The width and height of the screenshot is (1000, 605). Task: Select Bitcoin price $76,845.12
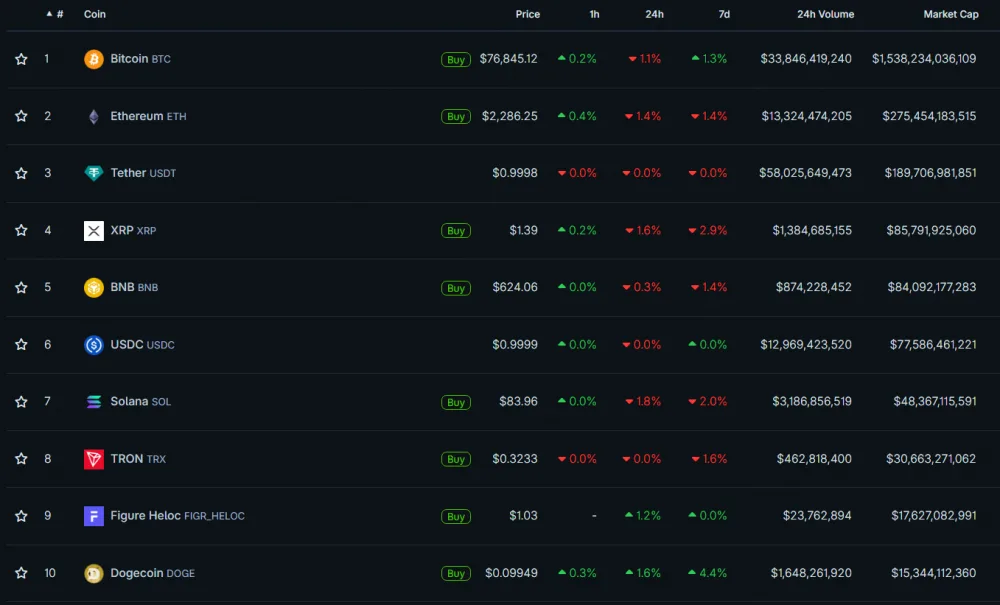tap(508, 59)
